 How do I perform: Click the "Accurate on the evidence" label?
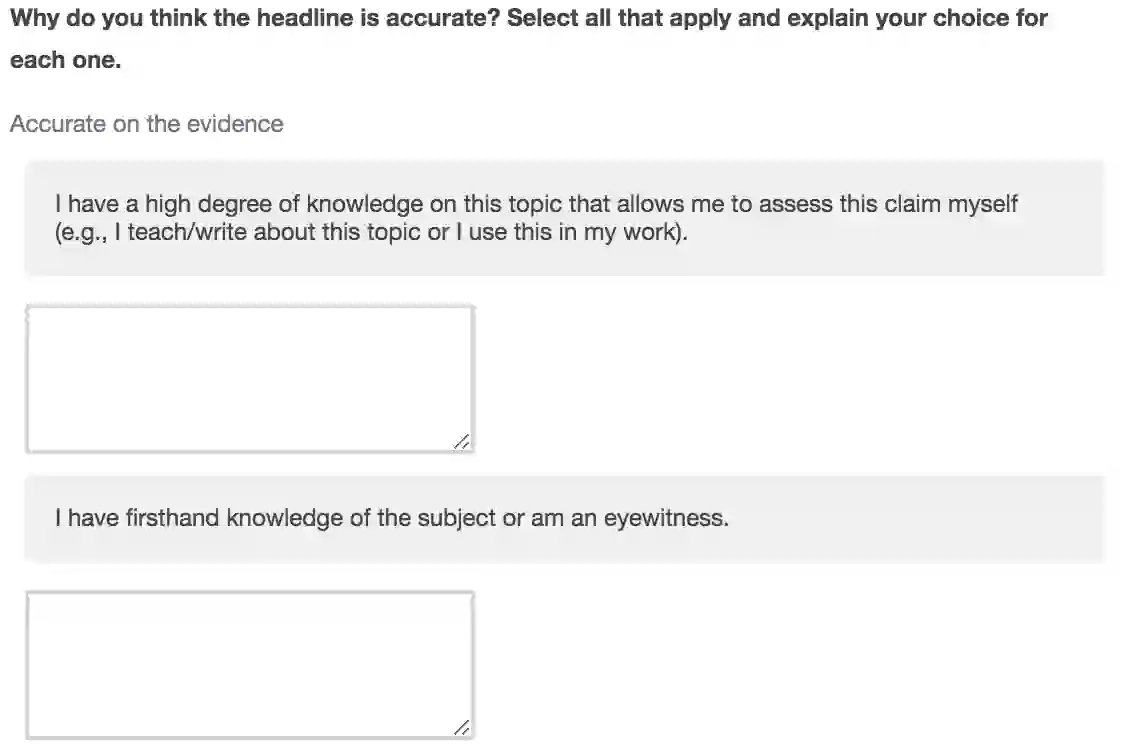click(x=146, y=124)
